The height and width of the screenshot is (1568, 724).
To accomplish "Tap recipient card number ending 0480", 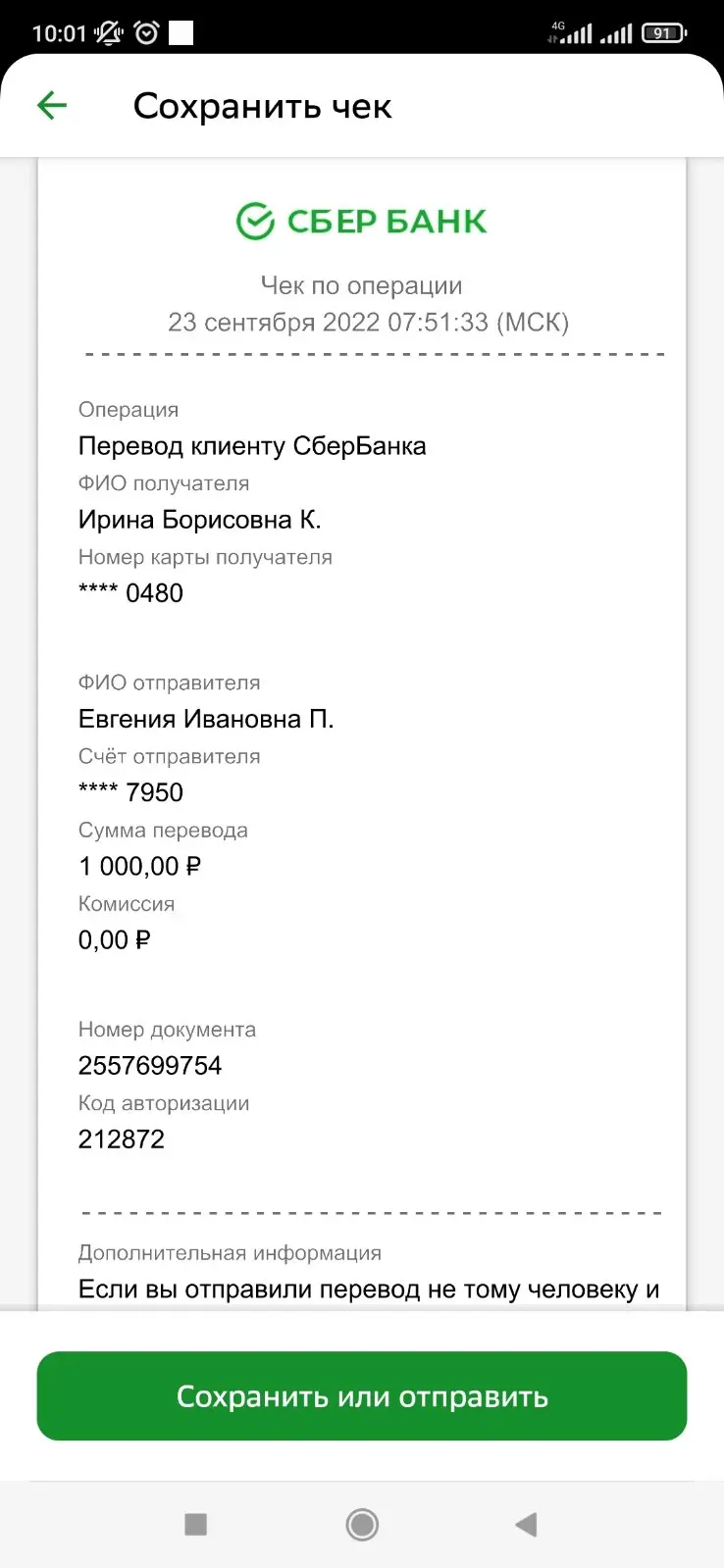I will click(131, 593).
